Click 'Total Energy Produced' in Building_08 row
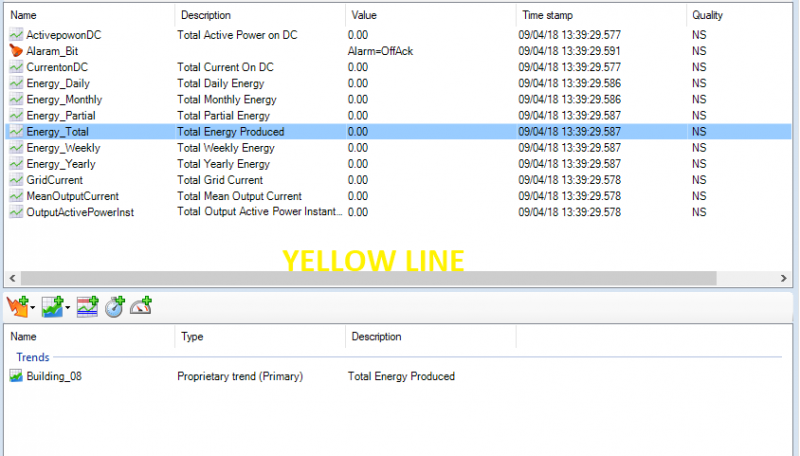Screen dimensions: 800x456 tap(401, 376)
